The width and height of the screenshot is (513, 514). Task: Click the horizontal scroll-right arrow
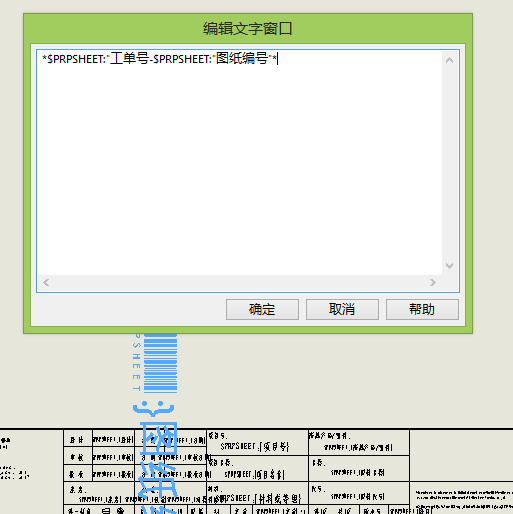(433, 283)
